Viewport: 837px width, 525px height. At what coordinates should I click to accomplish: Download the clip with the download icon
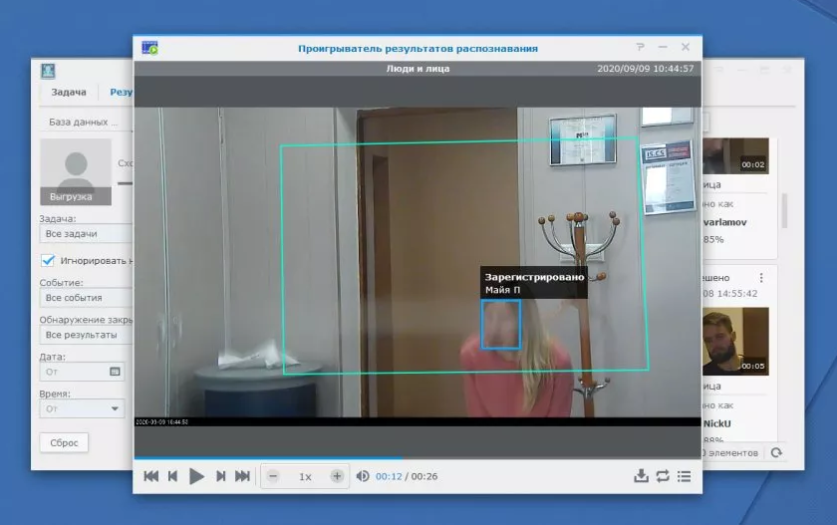(641, 476)
